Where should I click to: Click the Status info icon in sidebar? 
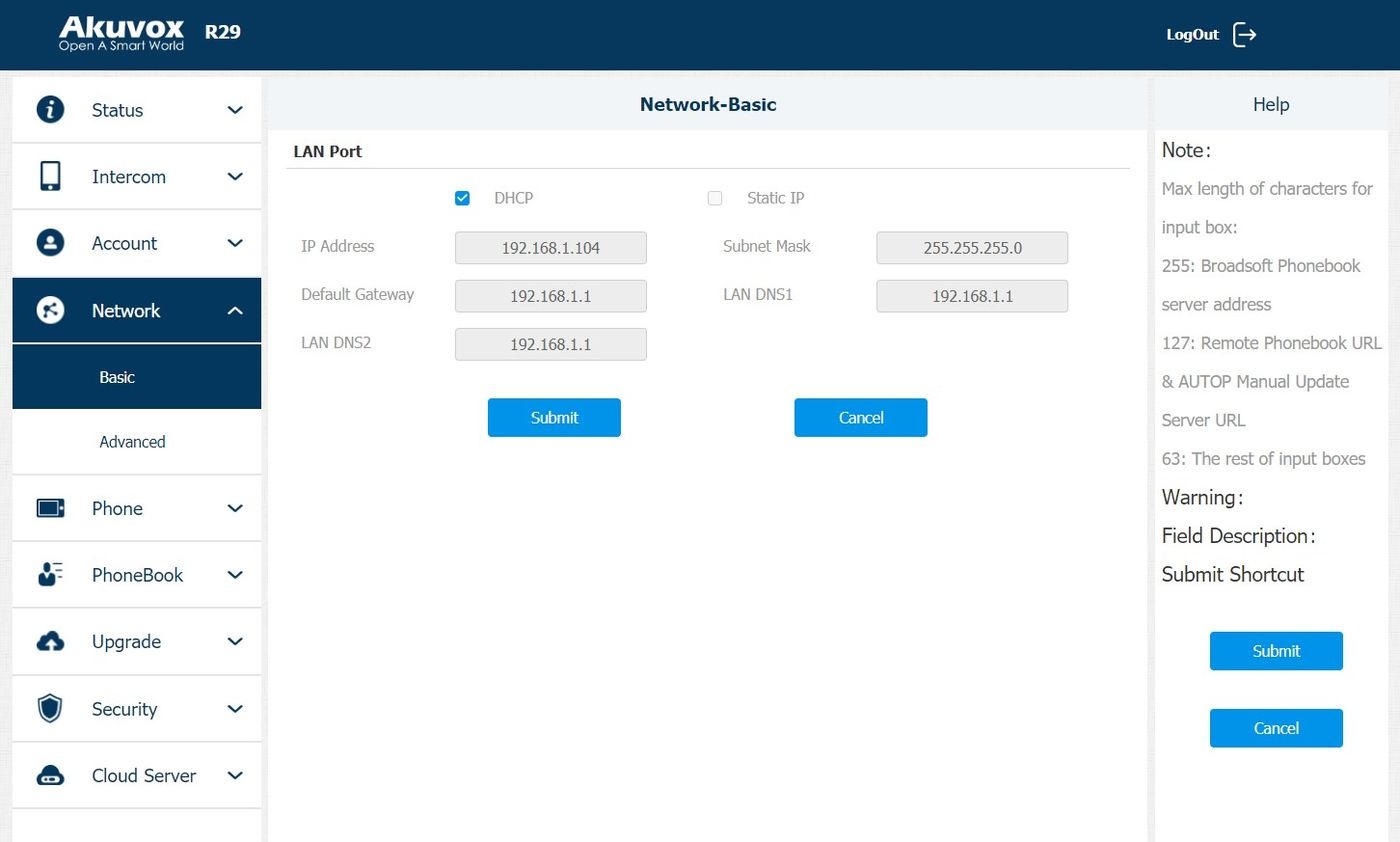pyautogui.click(x=50, y=110)
